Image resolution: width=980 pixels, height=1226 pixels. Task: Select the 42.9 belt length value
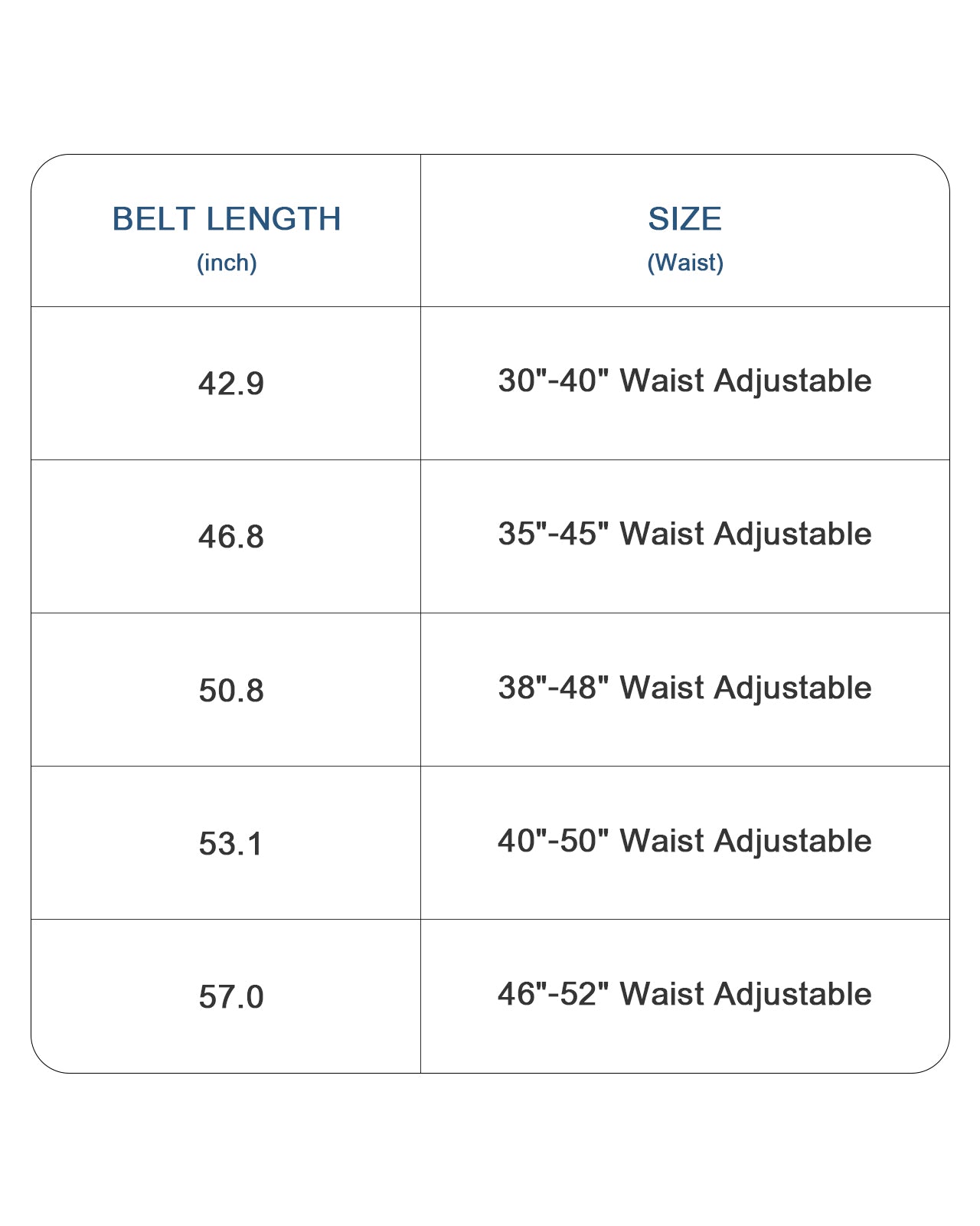click(x=230, y=384)
